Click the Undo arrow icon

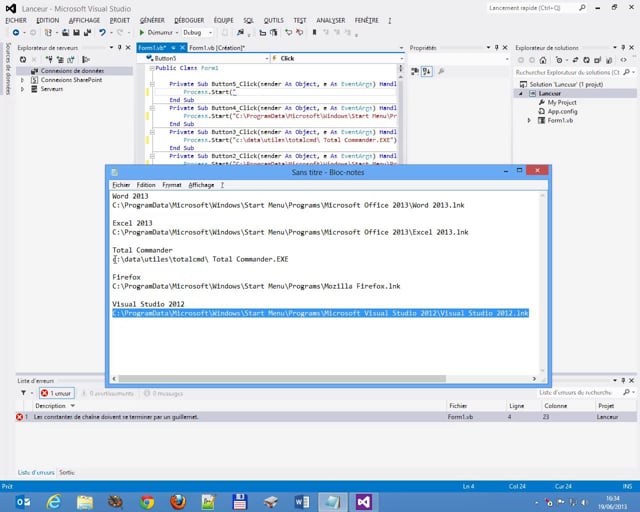click(x=102, y=32)
